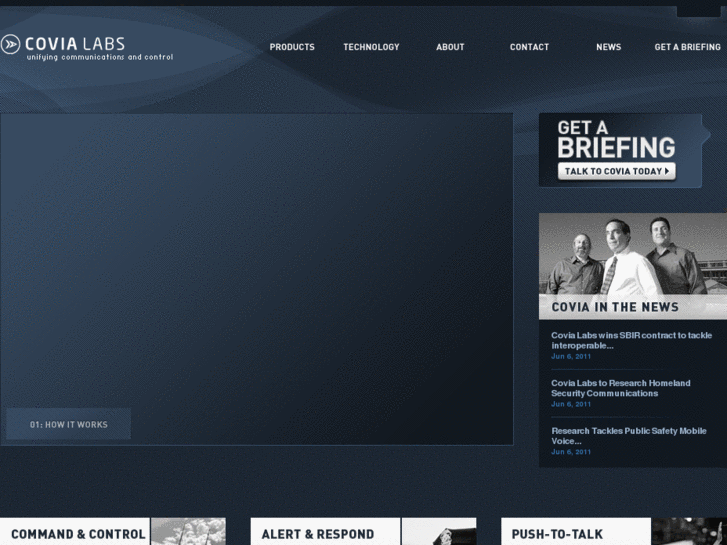Click the Alert & Respond heading
Screen dimensions: 727x545
(x=318, y=534)
